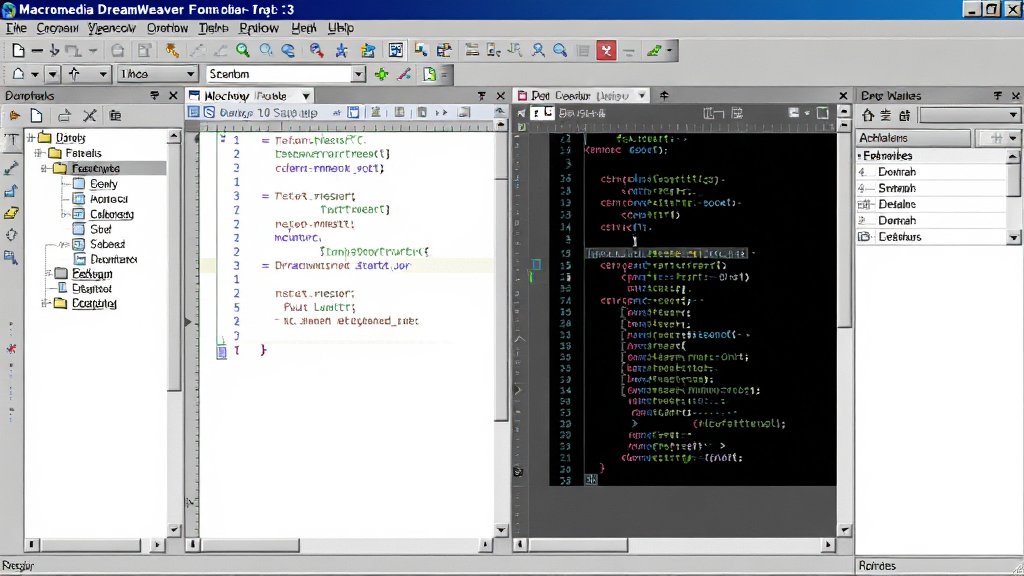1024x576 pixels.
Task: Expand the Dateły root folder node
Action: [31, 138]
